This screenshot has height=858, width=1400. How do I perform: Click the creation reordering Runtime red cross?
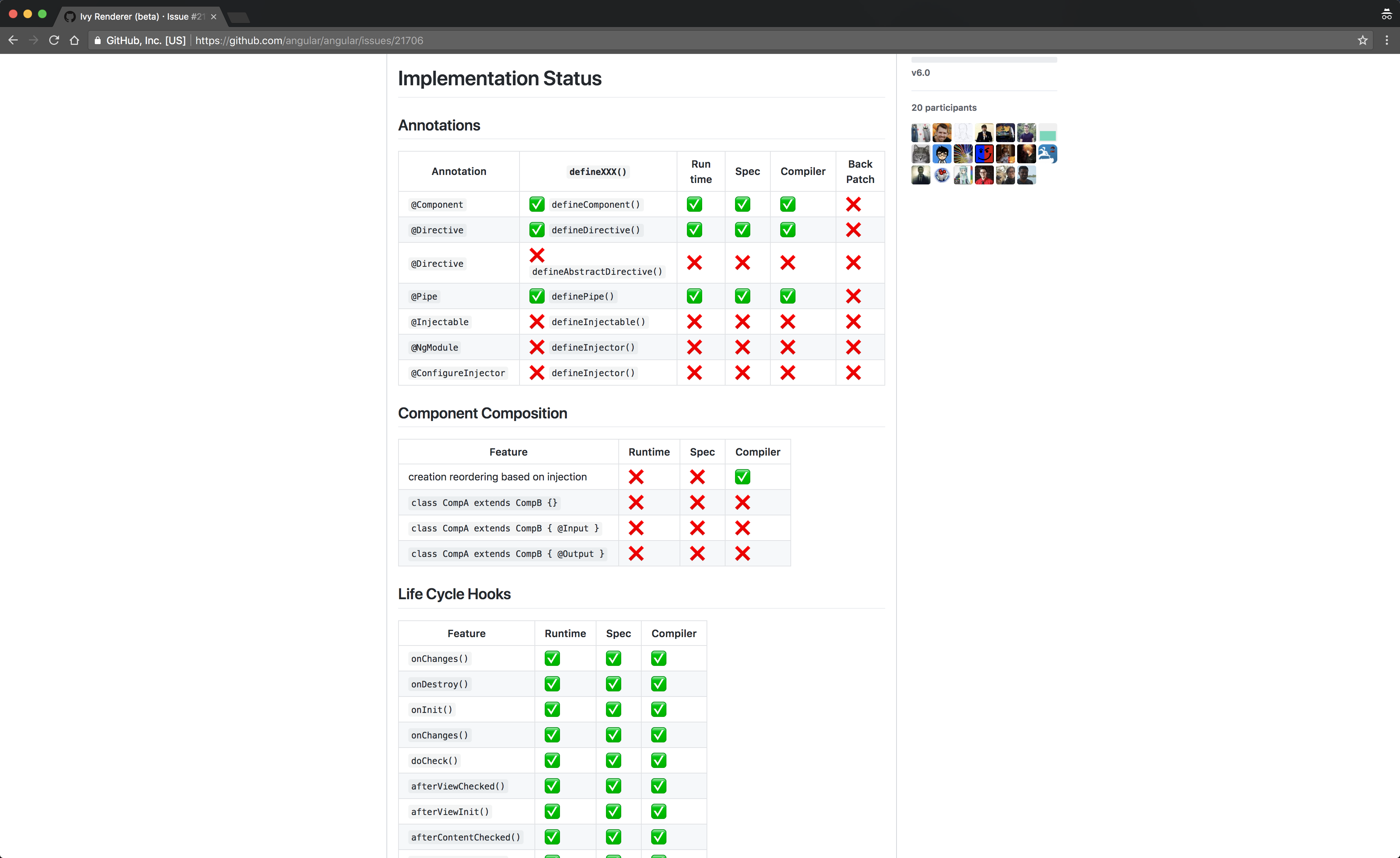tap(636, 477)
